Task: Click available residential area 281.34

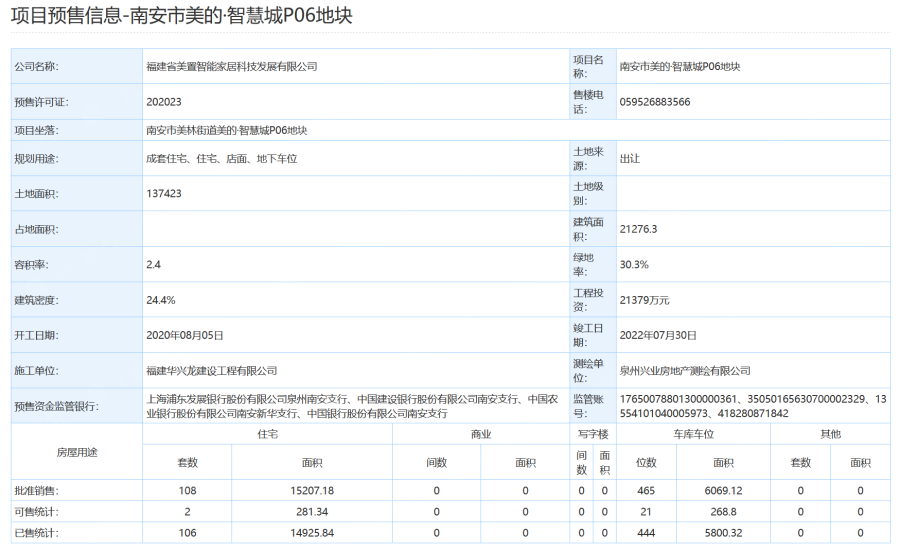Action: tap(312, 512)
